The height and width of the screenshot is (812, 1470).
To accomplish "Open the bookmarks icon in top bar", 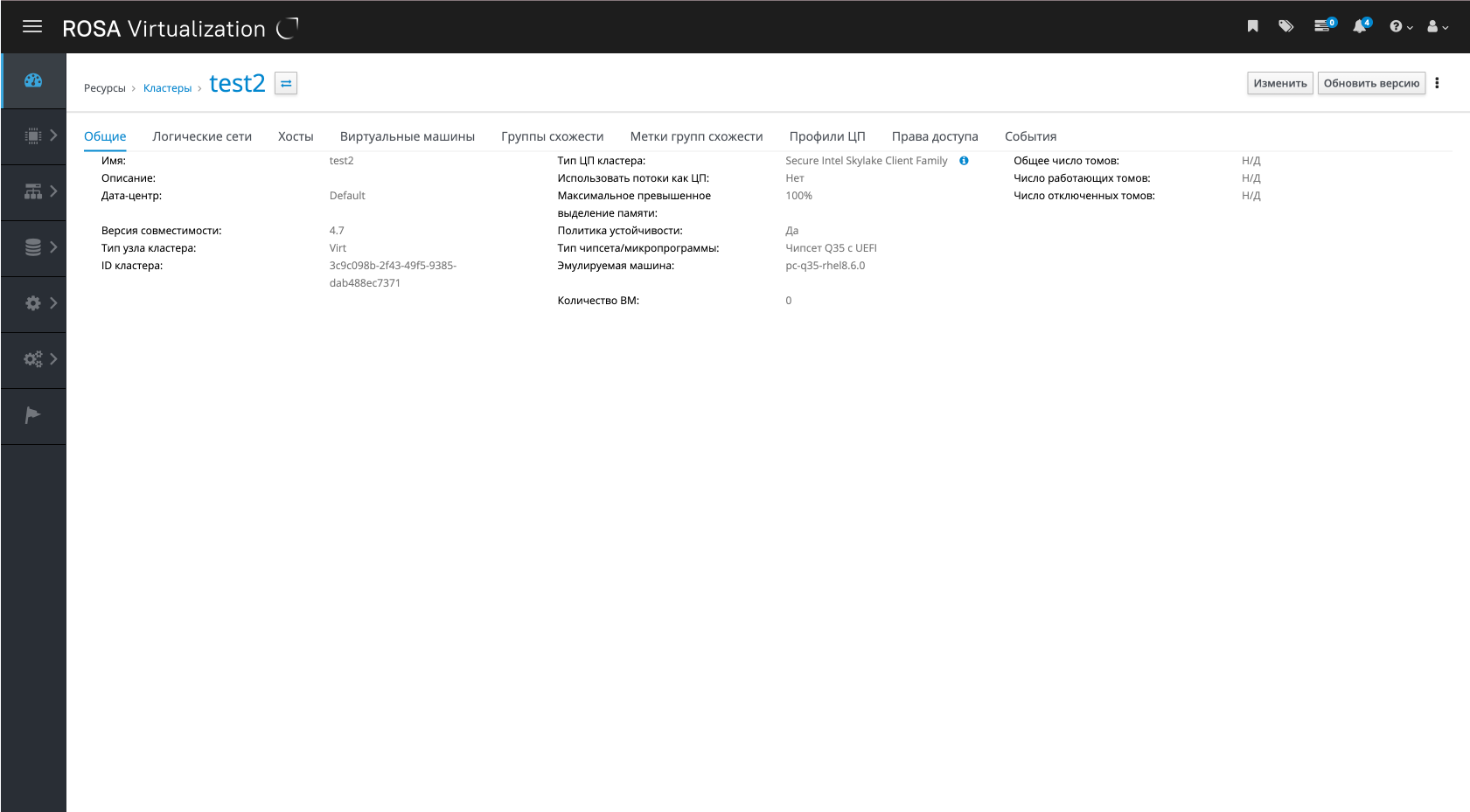I will [x=1252, y=27].
